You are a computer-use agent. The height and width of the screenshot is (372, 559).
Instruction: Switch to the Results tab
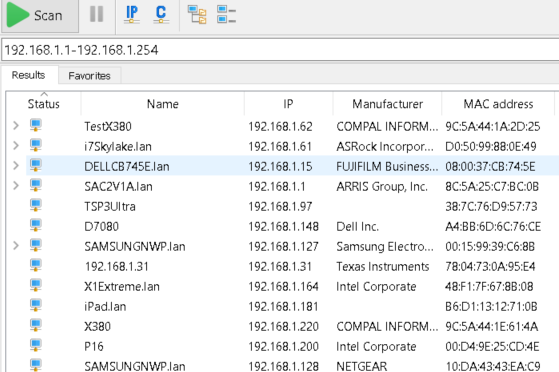tap(29, 75)
